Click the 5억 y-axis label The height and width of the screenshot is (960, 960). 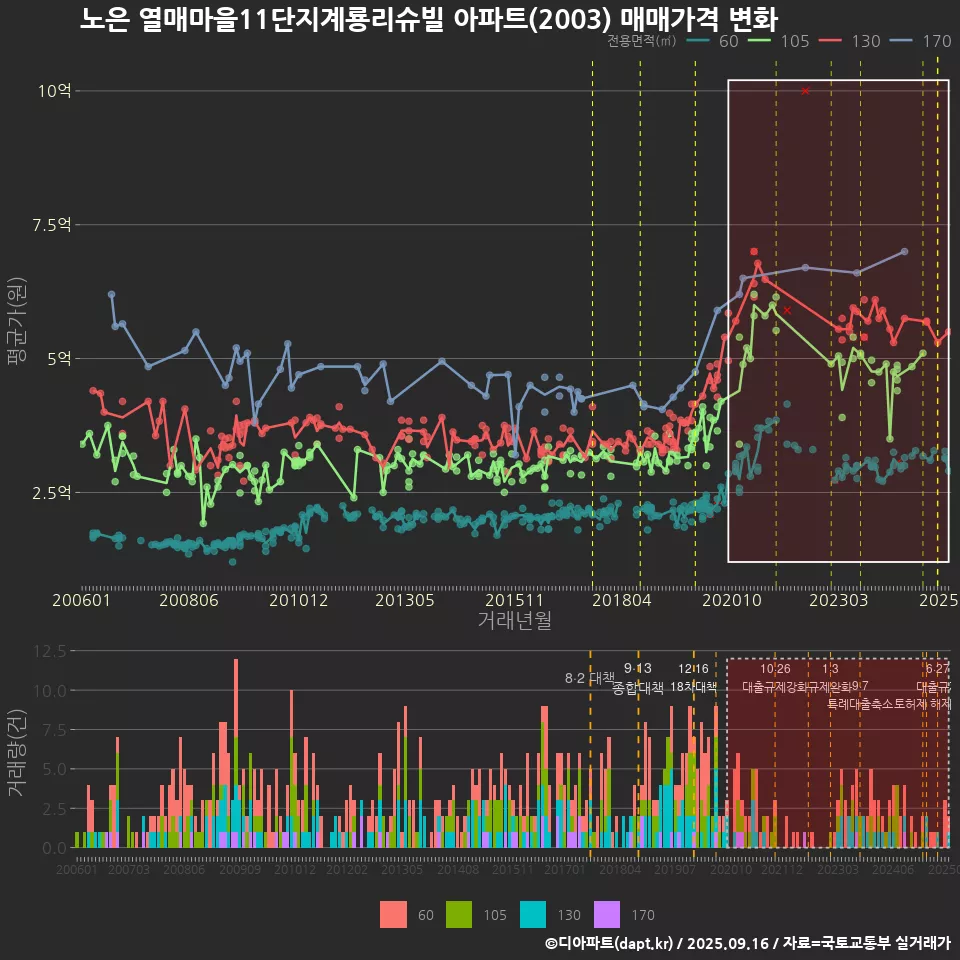point(59,358)
